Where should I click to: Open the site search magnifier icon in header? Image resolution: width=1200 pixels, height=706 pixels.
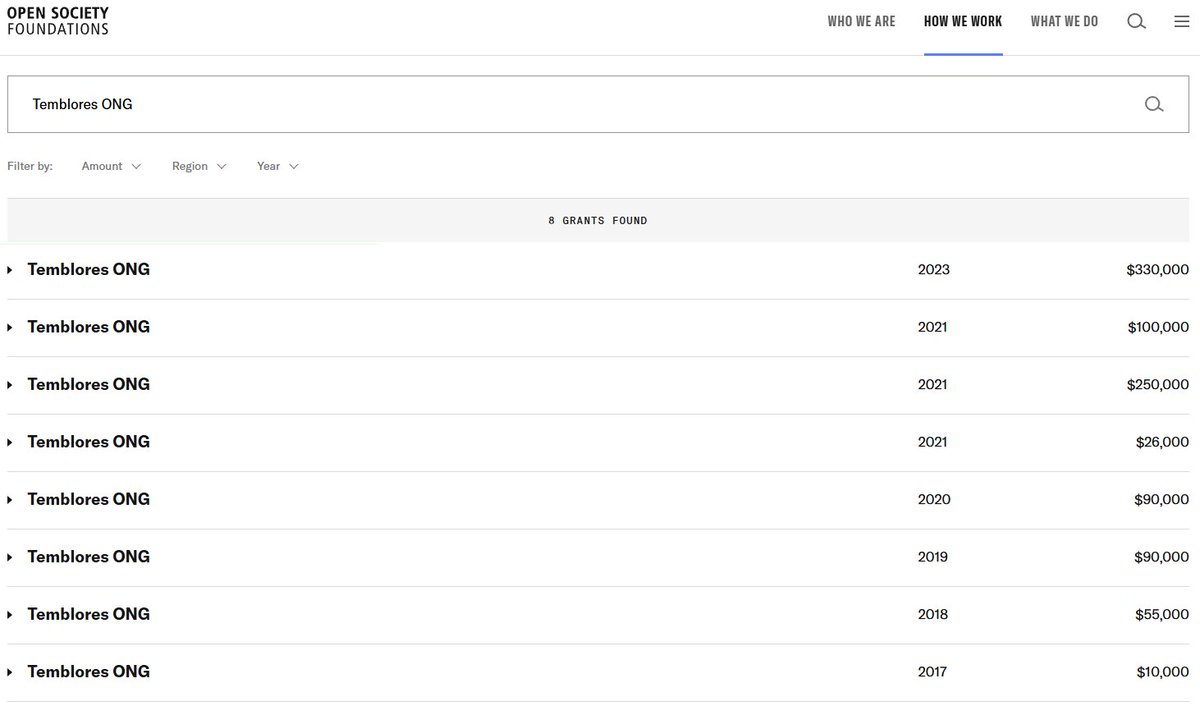pos(1136,21)
